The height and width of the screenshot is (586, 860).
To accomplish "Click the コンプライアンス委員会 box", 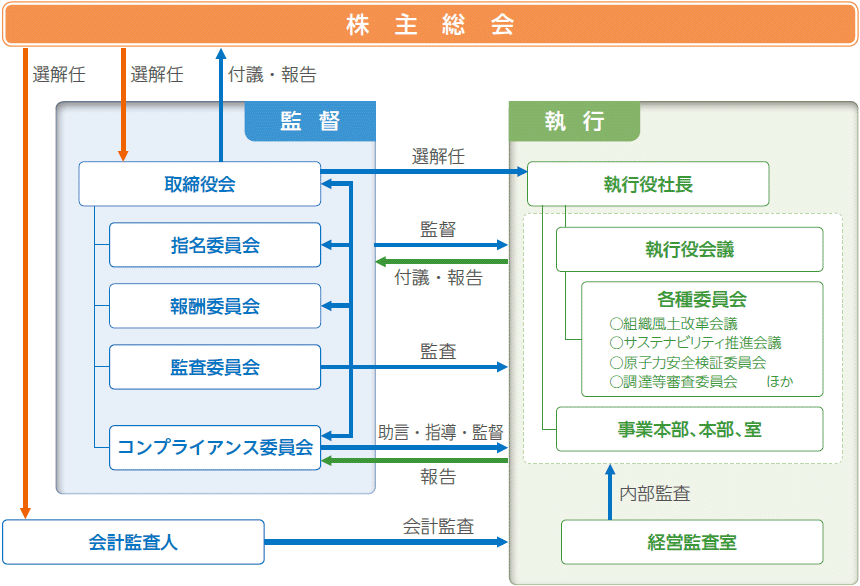I will coord(215,447).
